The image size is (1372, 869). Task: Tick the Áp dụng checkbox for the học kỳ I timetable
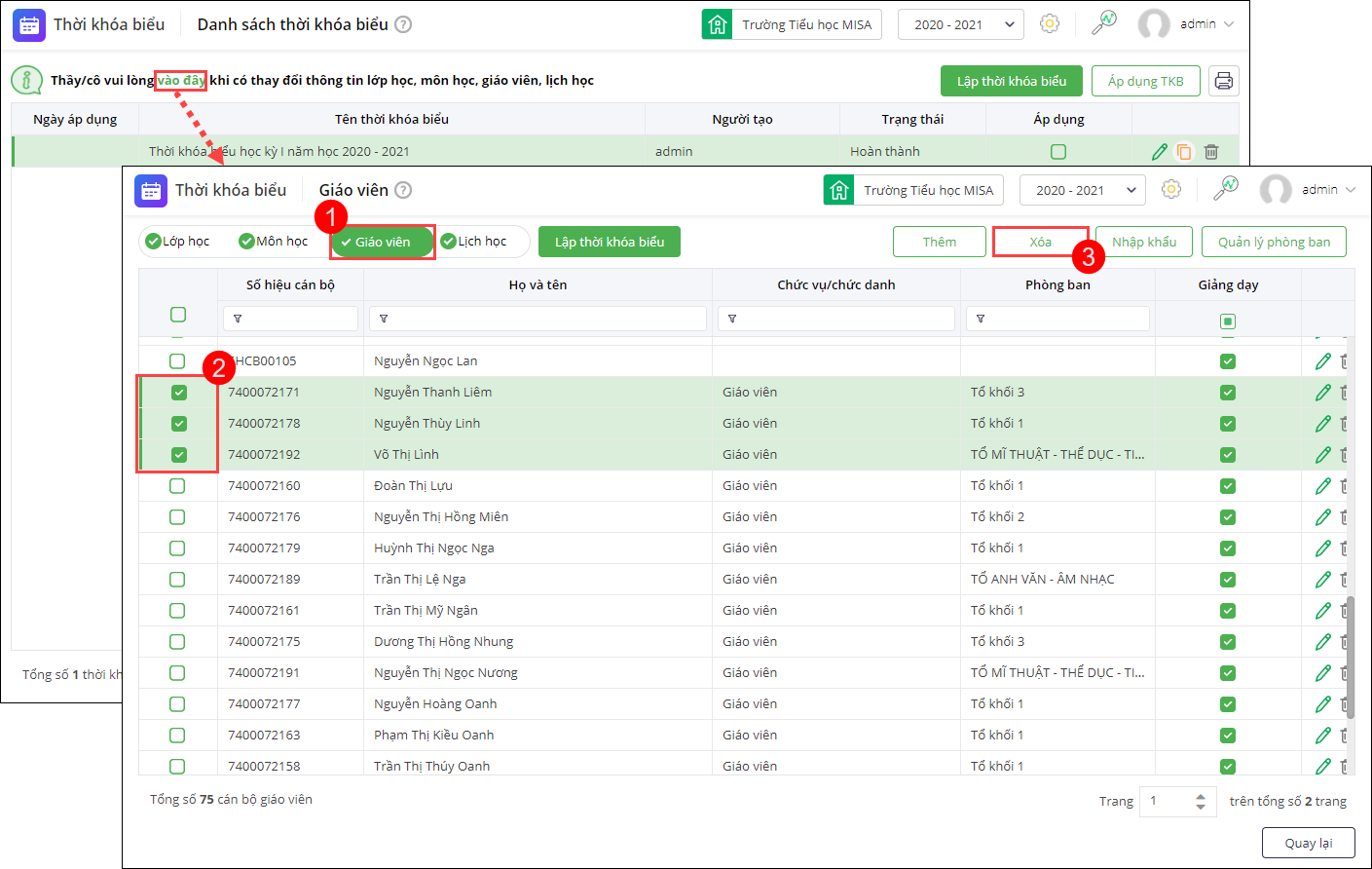pos(1058,152)
